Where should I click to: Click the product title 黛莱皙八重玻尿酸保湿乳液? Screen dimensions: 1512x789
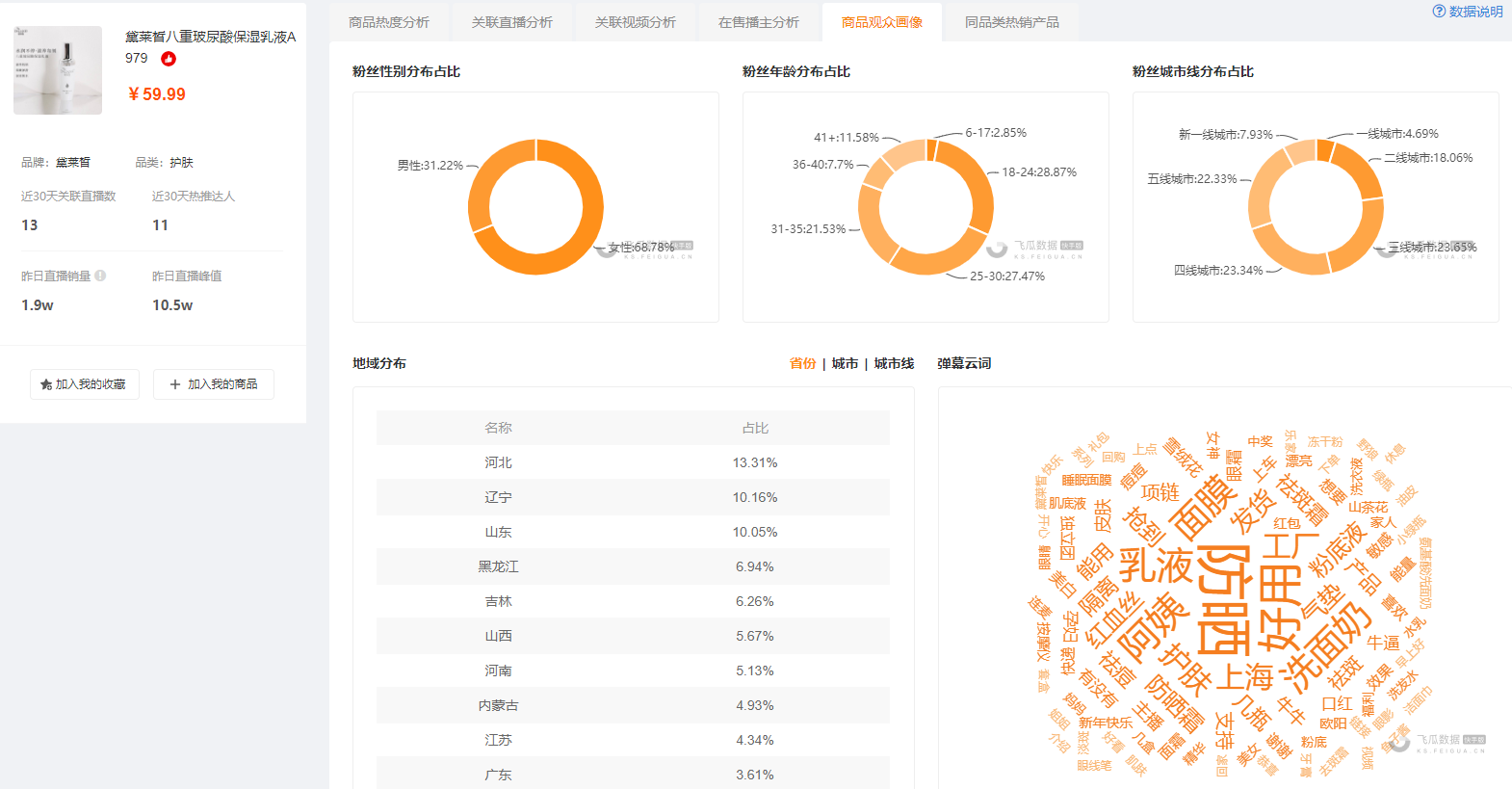[210, 37]
